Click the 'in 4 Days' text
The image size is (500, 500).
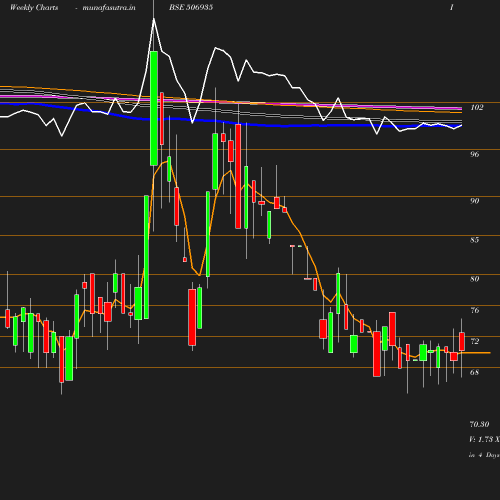tap(484, 455)
